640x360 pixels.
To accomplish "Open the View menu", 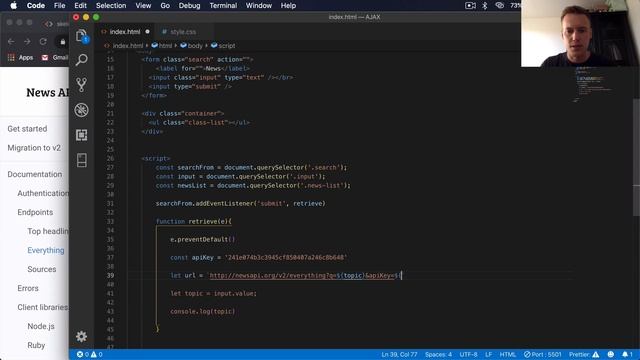I will 143,6.
